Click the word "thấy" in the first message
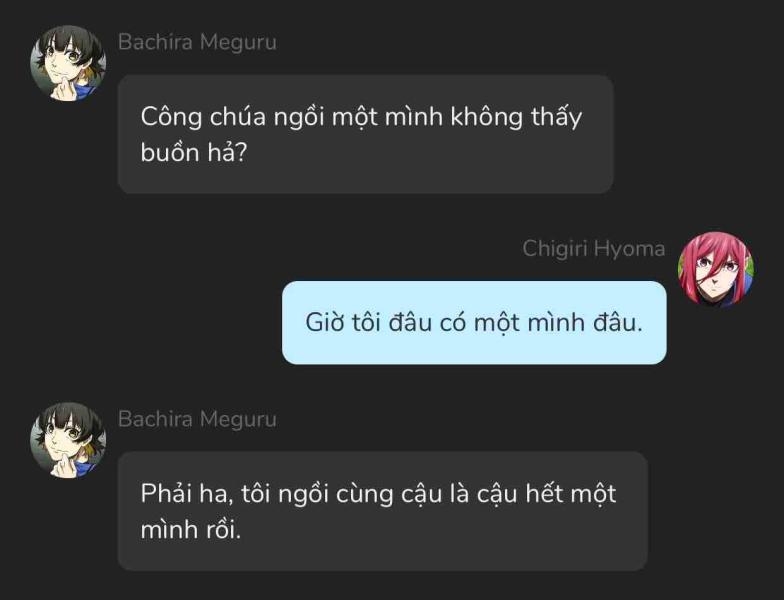Viewport: 784px width, 600px height. point(556,118)
